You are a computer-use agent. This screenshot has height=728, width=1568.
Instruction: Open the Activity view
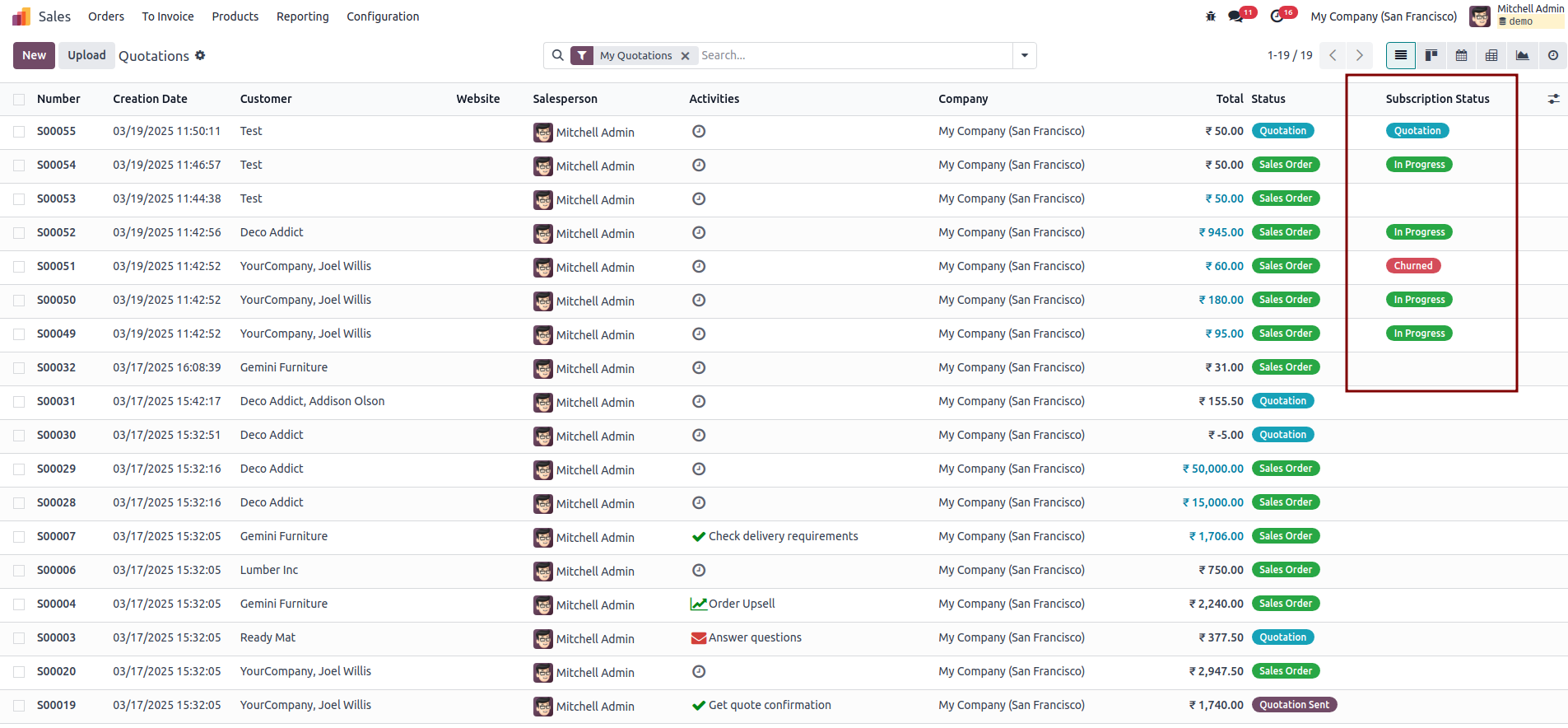tap(1552, 55)
